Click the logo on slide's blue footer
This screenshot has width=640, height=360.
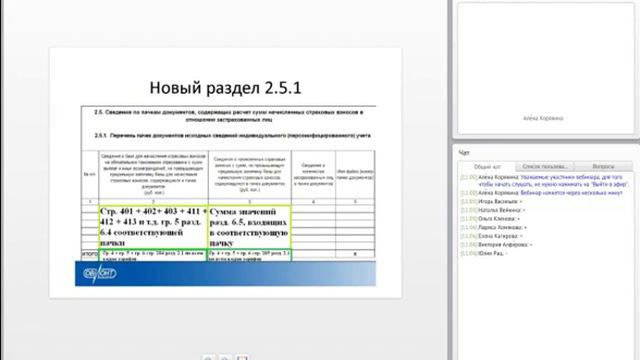point(99,273)
